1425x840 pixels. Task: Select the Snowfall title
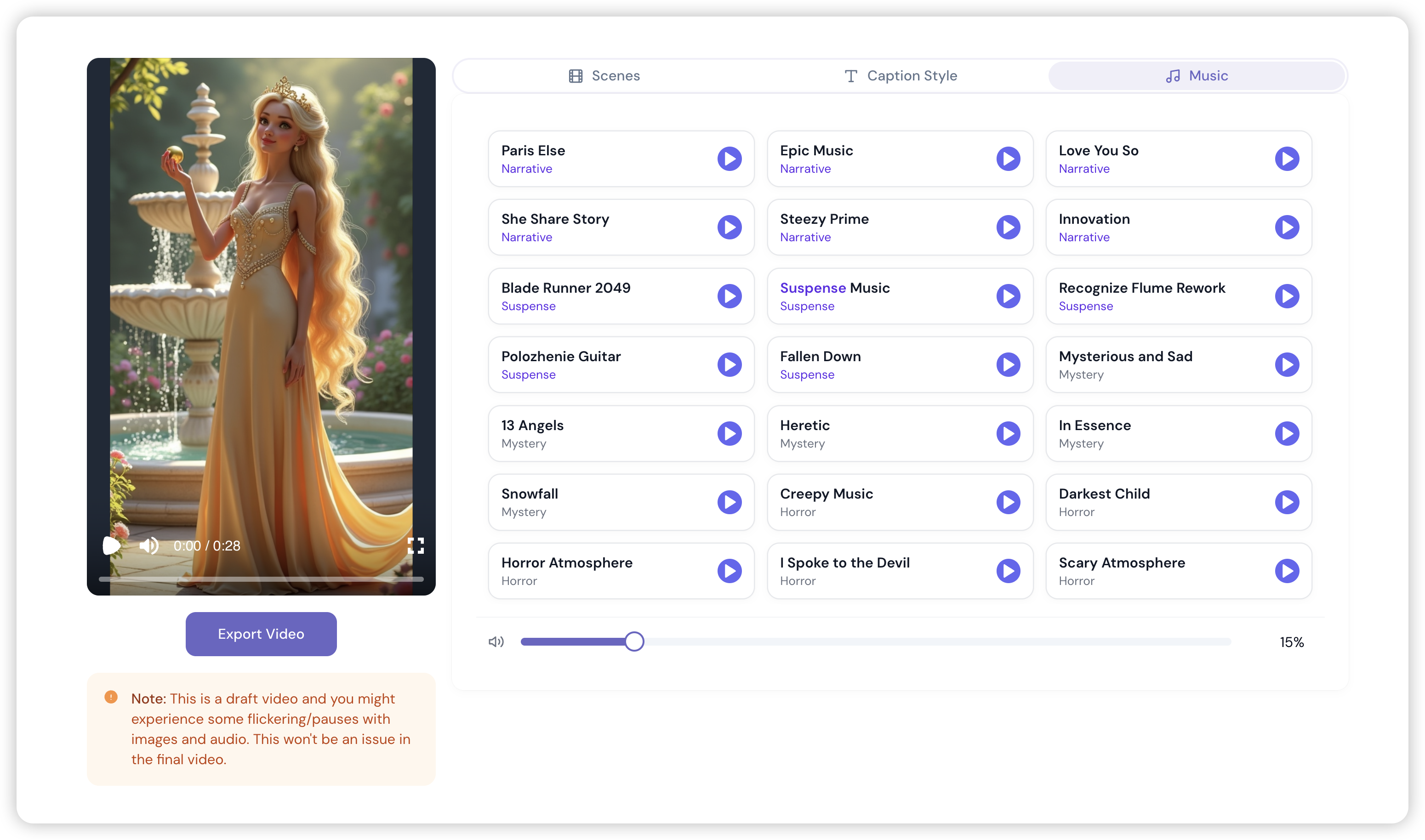tap(530, 494)
